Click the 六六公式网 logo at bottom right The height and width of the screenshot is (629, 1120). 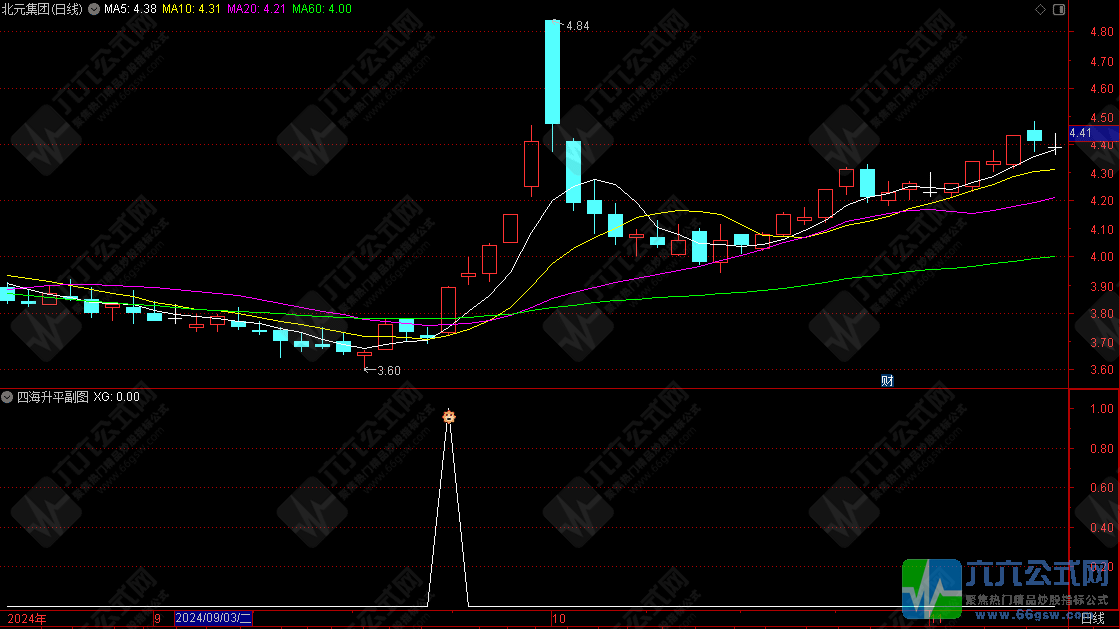pyautogui.click(x=1010, y=587)
